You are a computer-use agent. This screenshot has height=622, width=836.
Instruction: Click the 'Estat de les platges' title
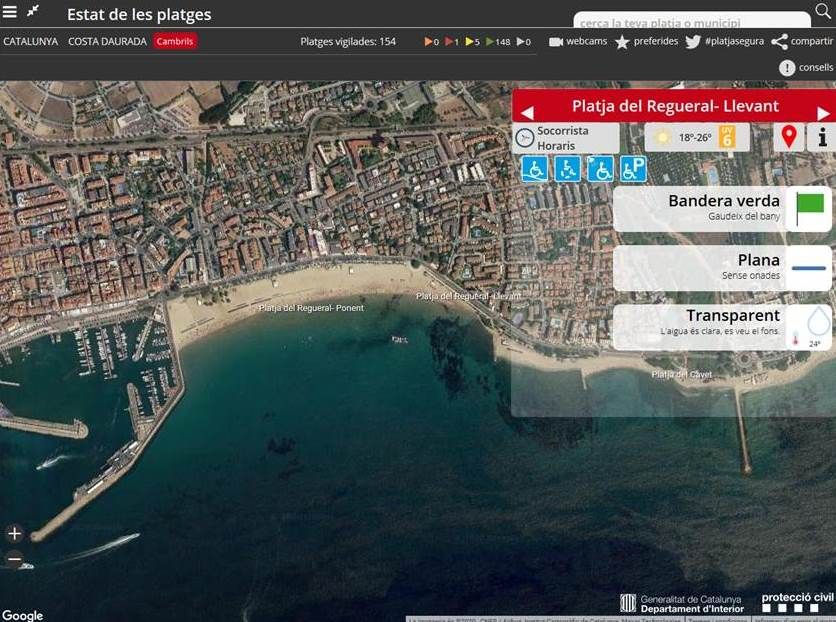point(139,14)
